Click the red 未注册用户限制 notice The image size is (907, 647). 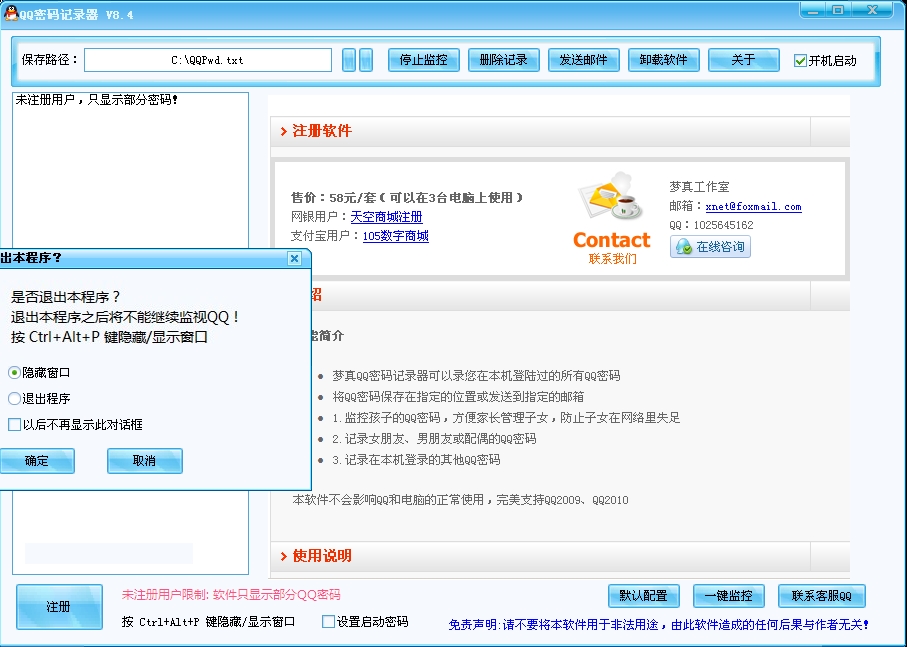(231, 594)
